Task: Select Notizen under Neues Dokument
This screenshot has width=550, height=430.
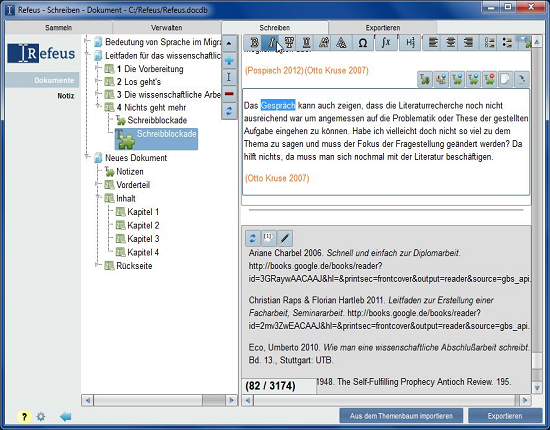Action: (124, 172)
